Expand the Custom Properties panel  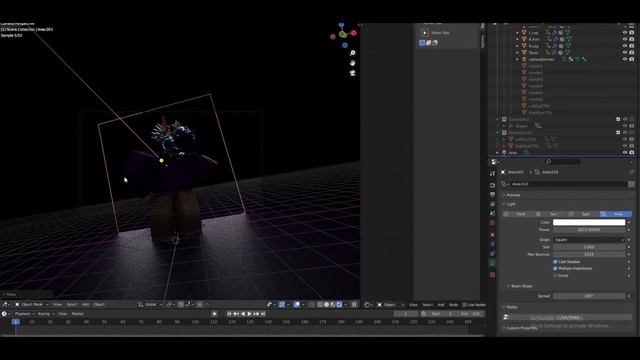521,328
